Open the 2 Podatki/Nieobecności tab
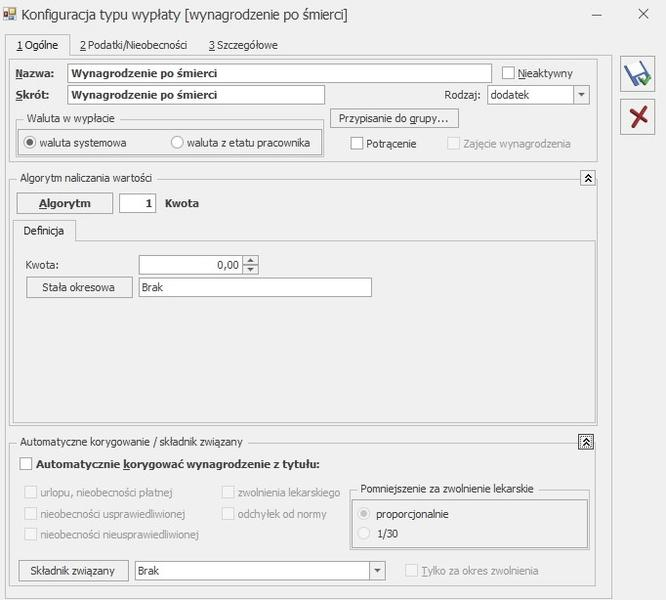Screen dimensions: 666x600 (x=133, y=45)
